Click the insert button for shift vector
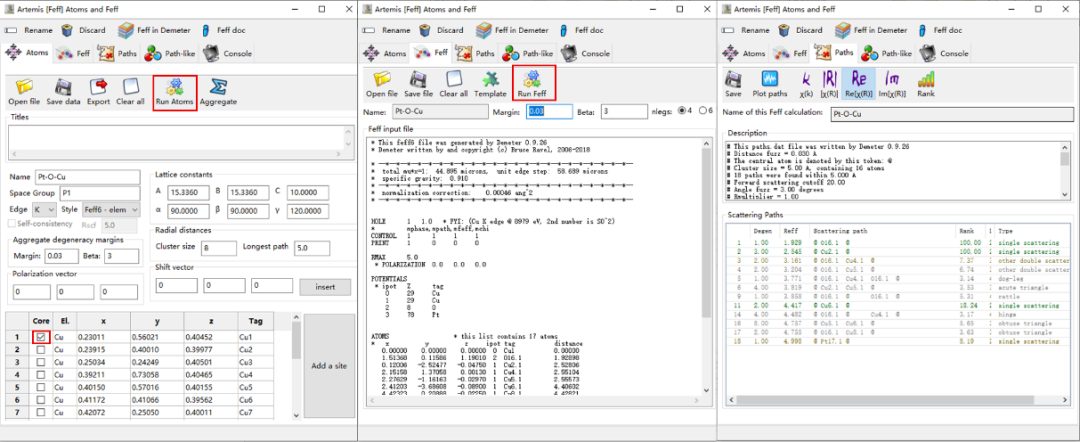 [x=325, y=286]
